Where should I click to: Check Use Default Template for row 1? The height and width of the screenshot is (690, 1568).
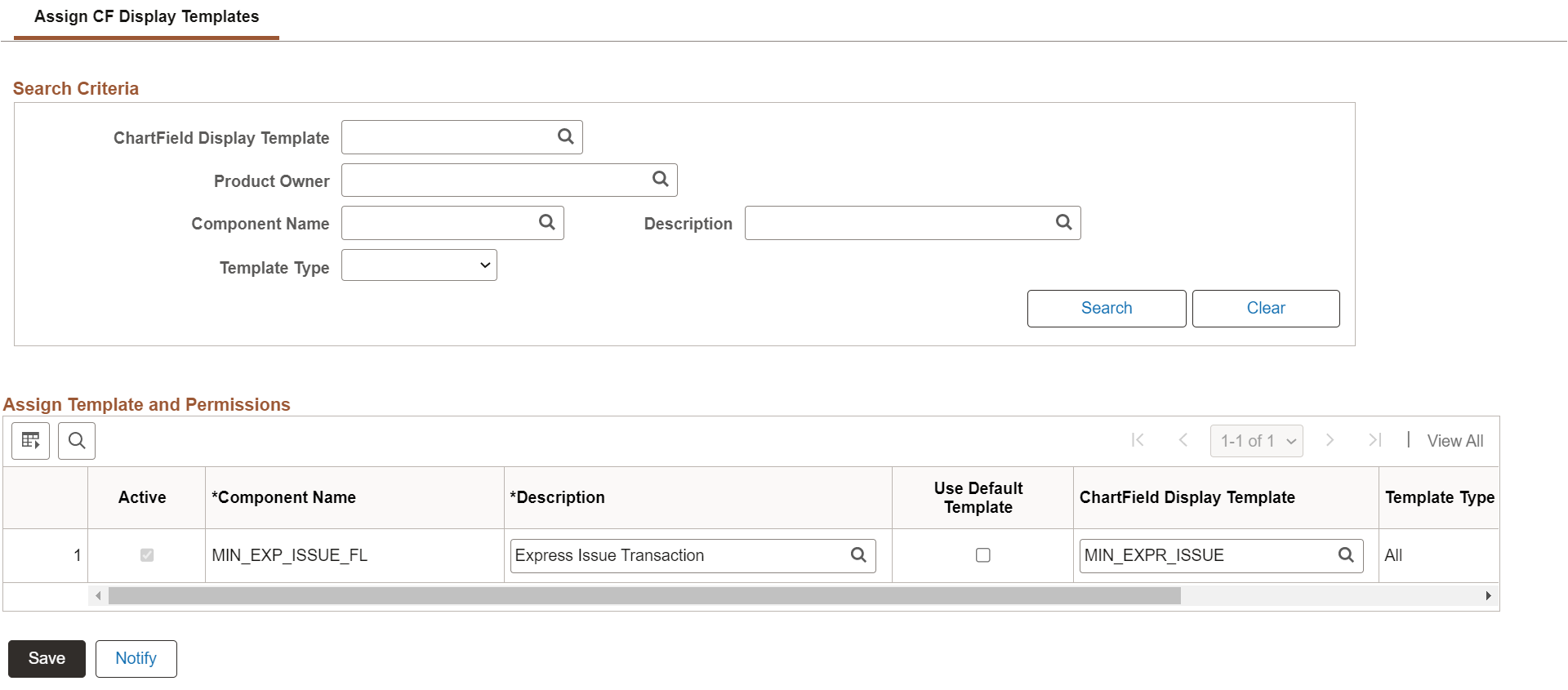[x=983, y=555]
